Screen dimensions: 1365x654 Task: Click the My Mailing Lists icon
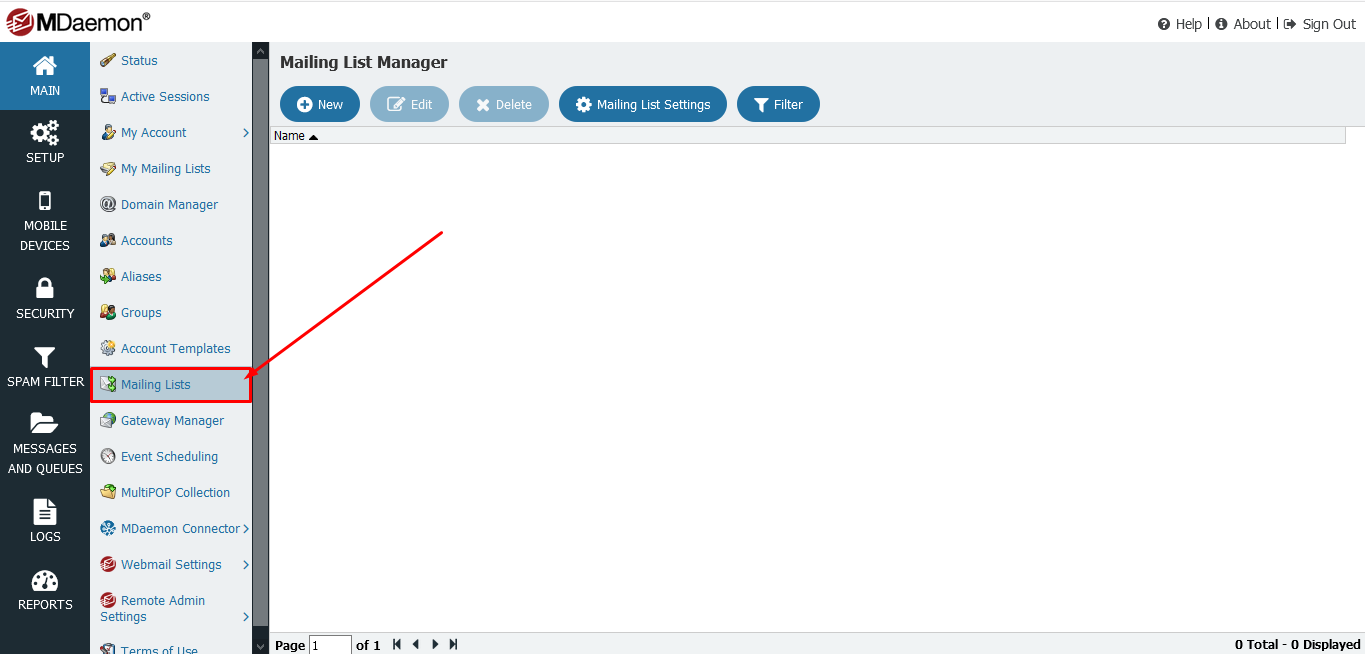click(x=108, y=168)
